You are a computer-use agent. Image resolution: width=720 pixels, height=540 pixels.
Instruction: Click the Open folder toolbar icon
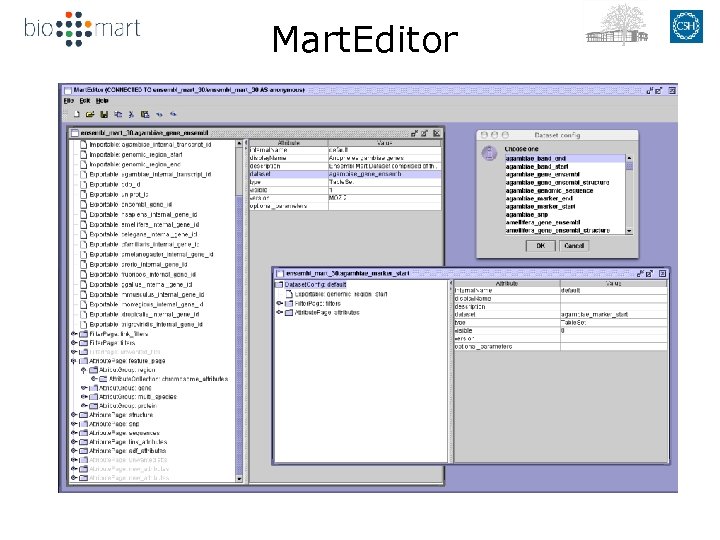click(x=90, y=114)
